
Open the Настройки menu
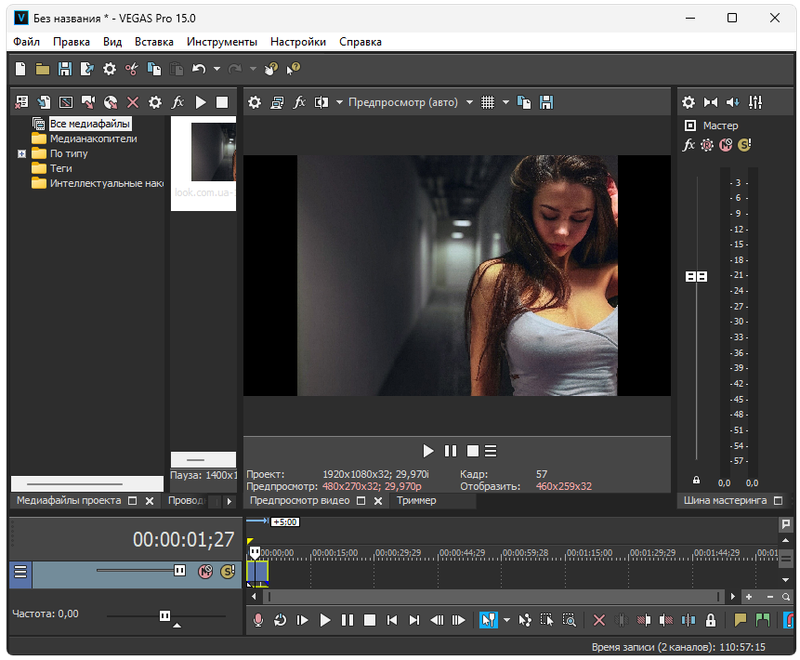(298, 42)
